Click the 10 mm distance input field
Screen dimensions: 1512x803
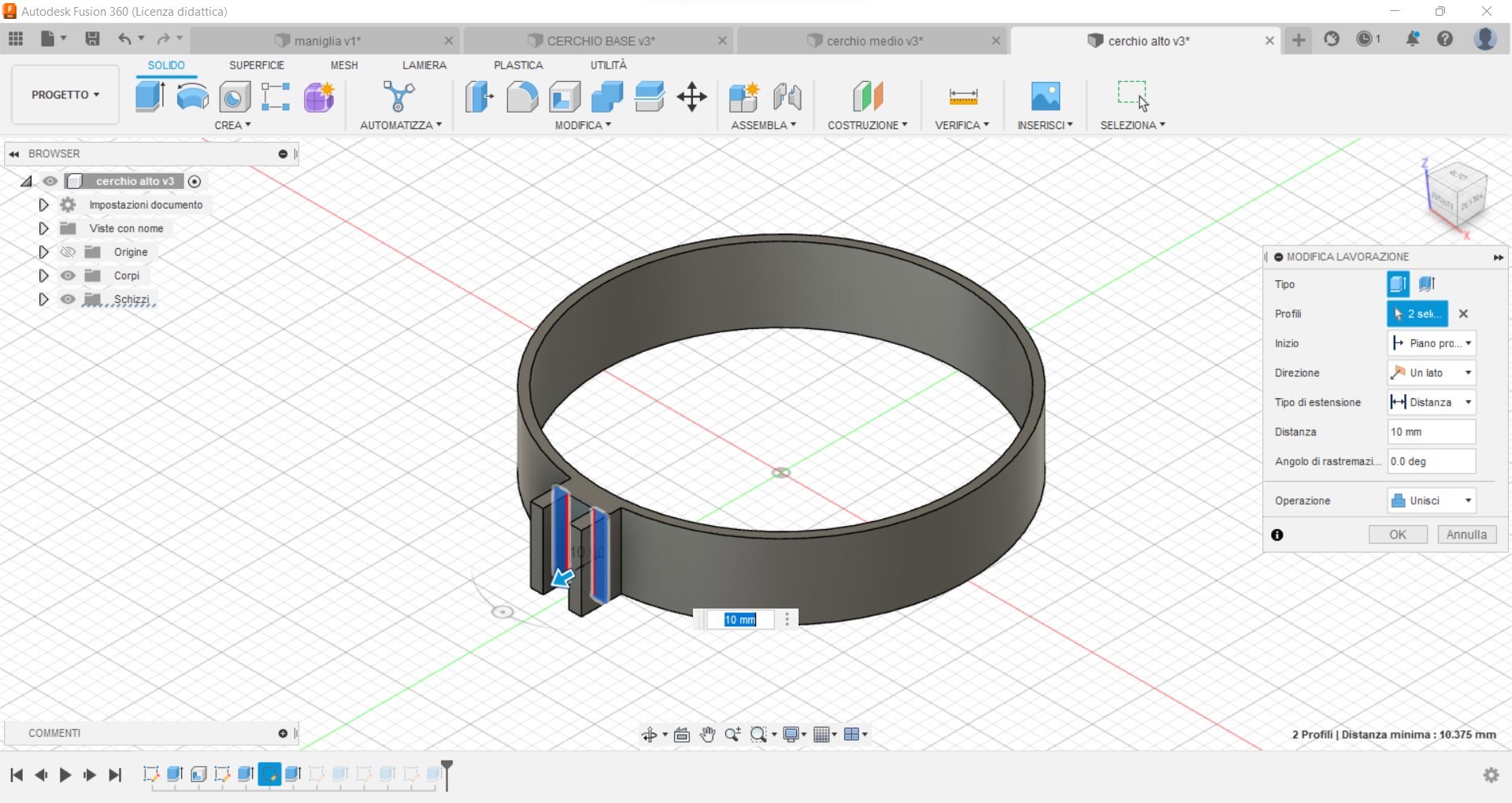(x=1429, y=431)
